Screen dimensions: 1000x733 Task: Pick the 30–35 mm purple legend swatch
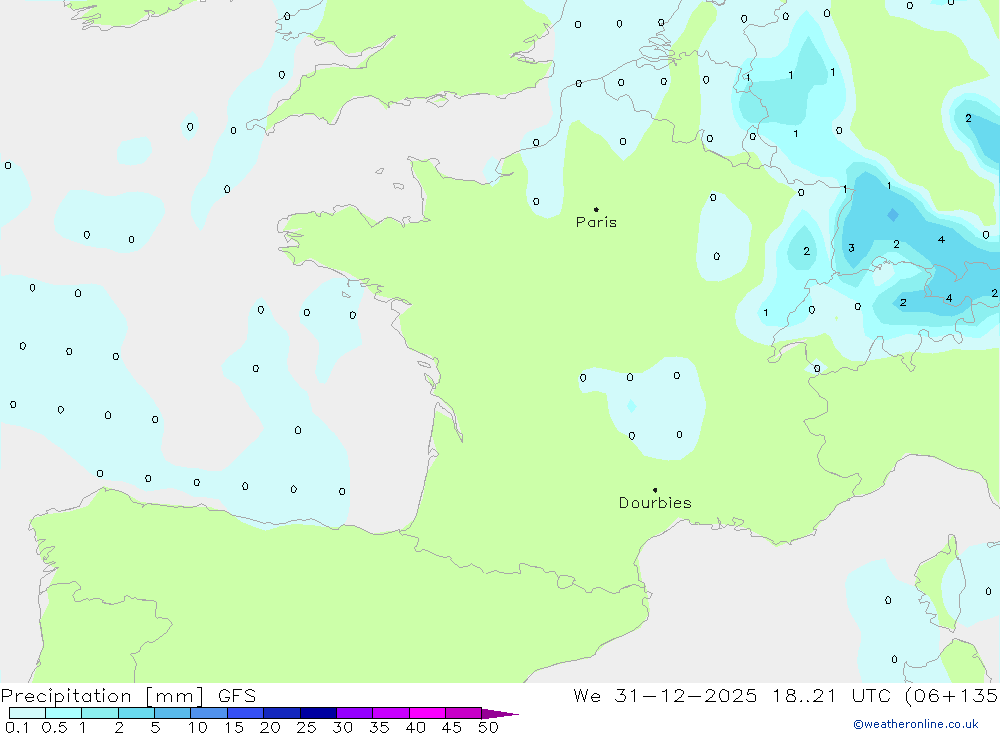355,713
